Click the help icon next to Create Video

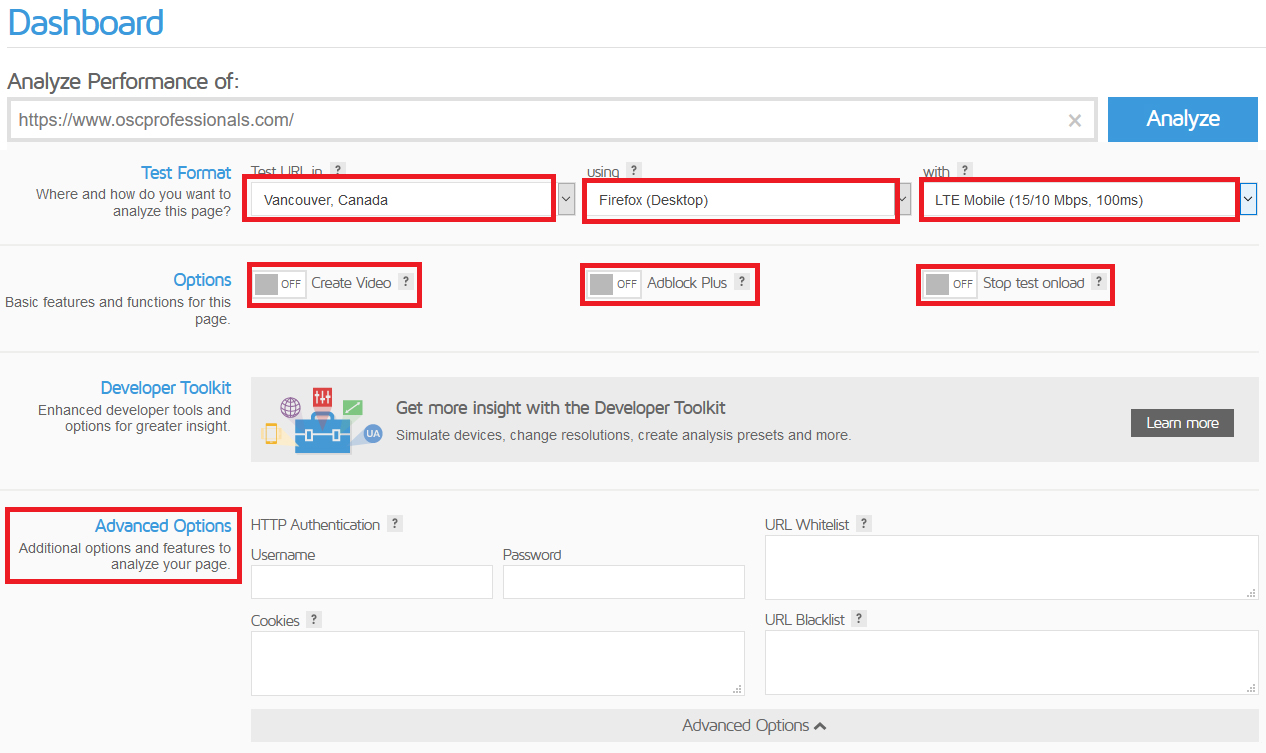click(x=405, y=282)
